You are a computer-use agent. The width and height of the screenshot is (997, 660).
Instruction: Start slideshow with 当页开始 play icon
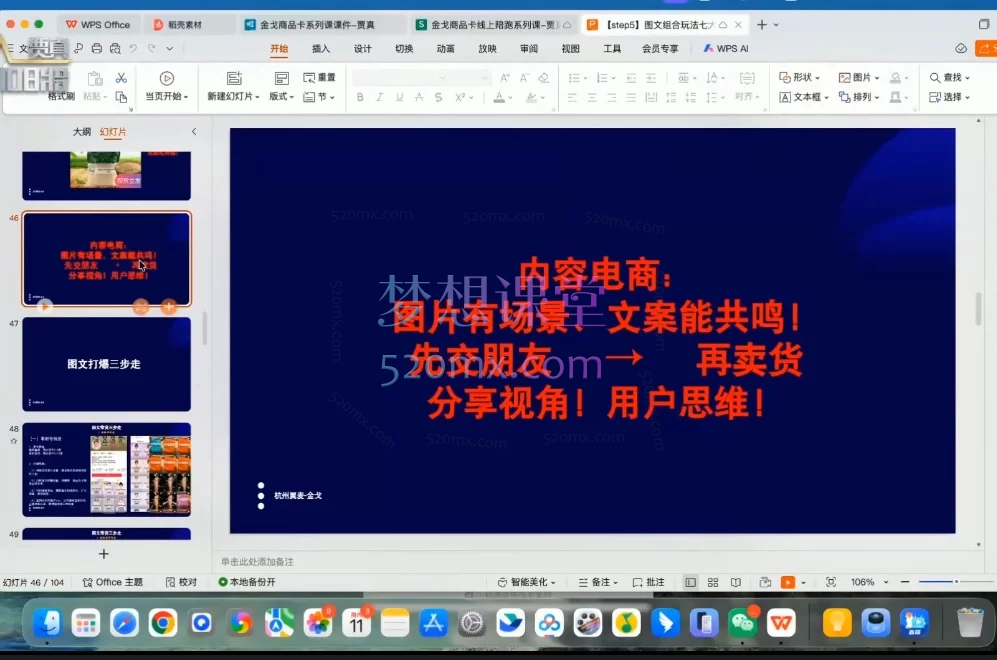(x=167, y=78)
